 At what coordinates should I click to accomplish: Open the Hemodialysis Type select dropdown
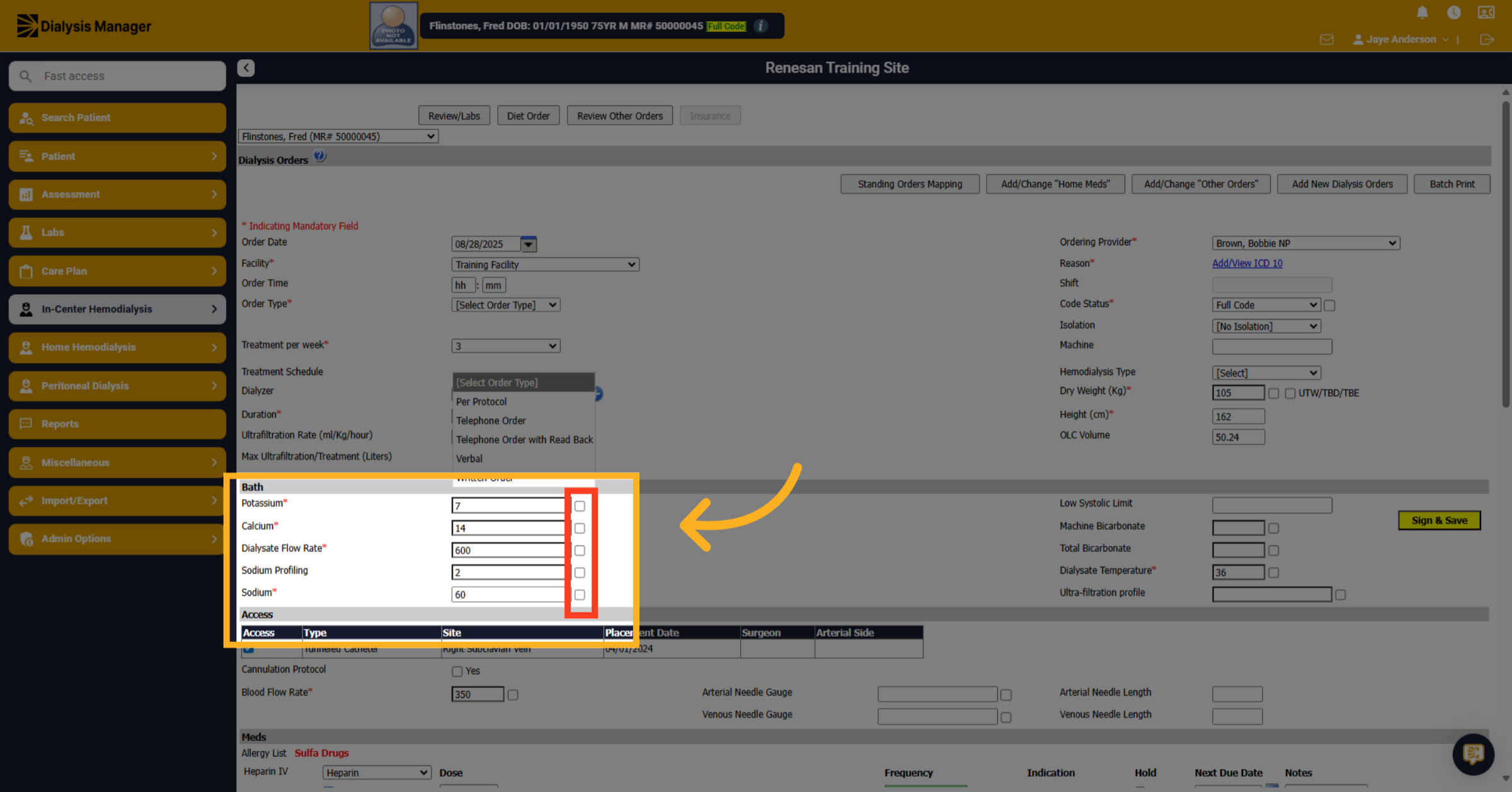(x=1266, y=373)
